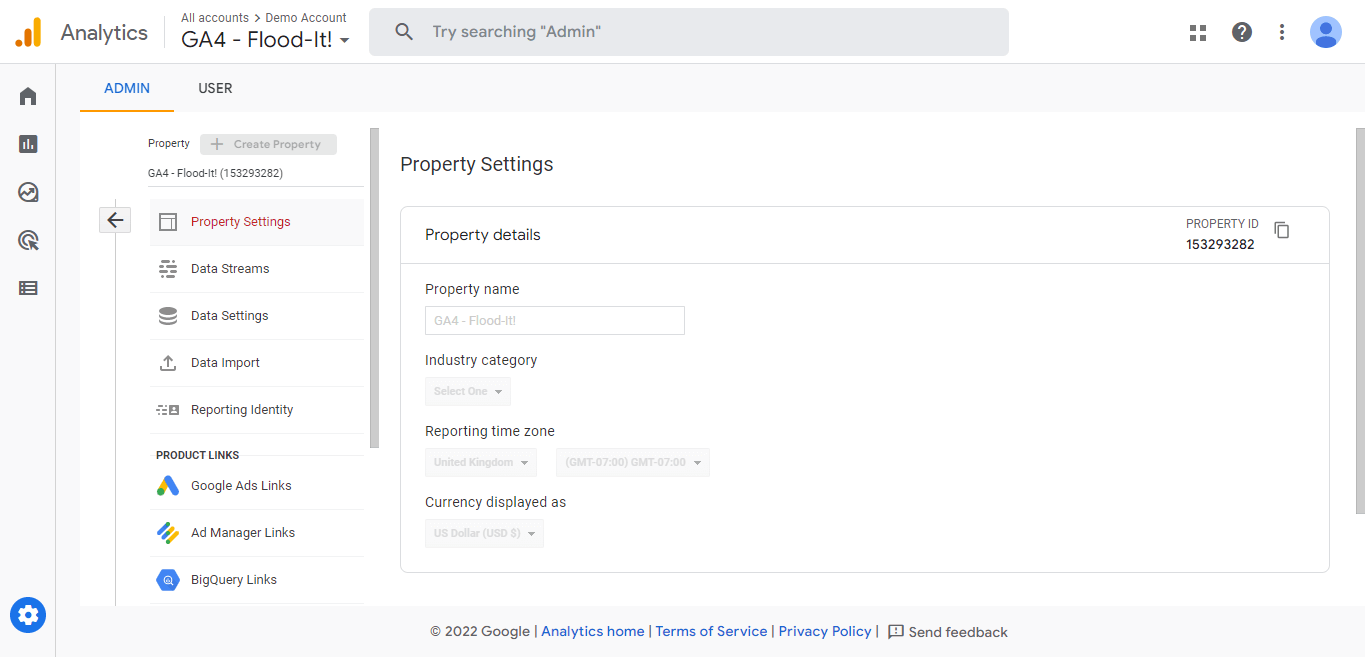
Task: Click the GA4 - Flood-It! (153293282) property label
Action: coord(215,173)
